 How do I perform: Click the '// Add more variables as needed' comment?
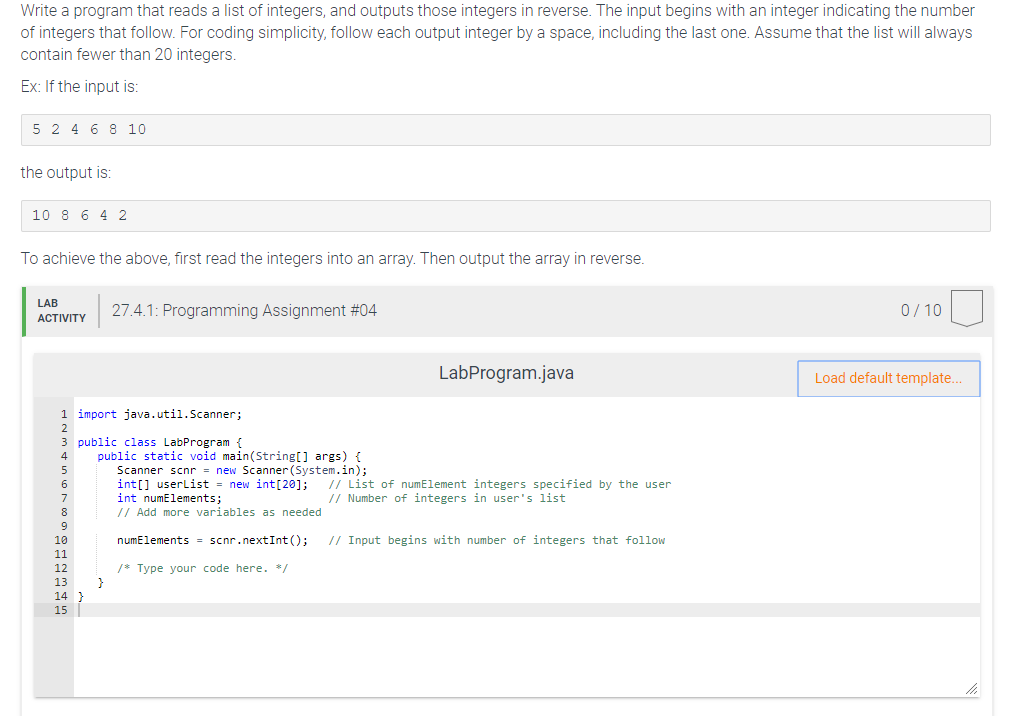pyautogui.click(x=219, y=512)
